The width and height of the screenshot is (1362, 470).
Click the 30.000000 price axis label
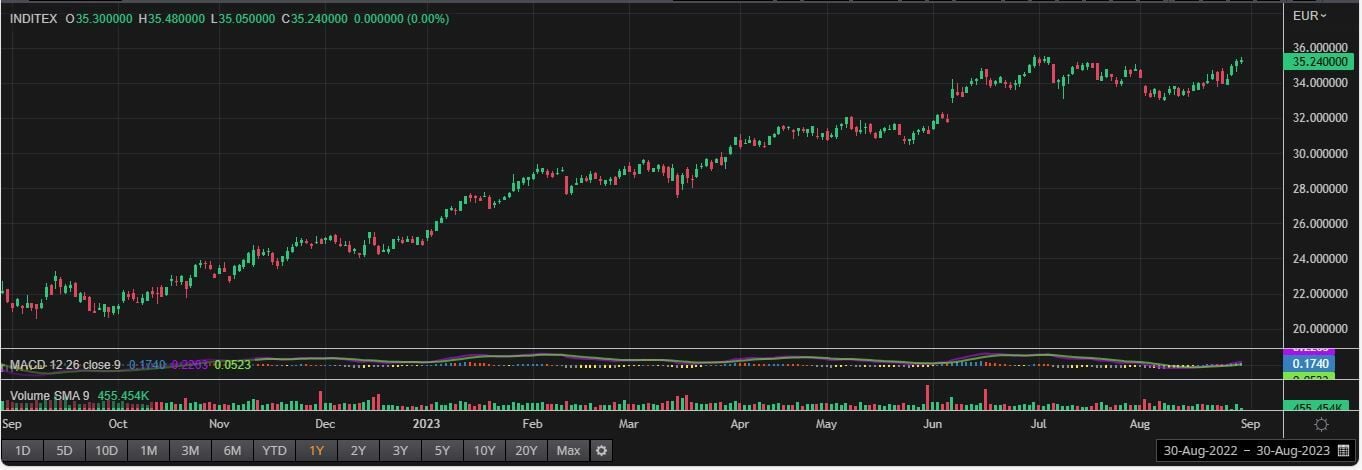tap(1320, 153)
